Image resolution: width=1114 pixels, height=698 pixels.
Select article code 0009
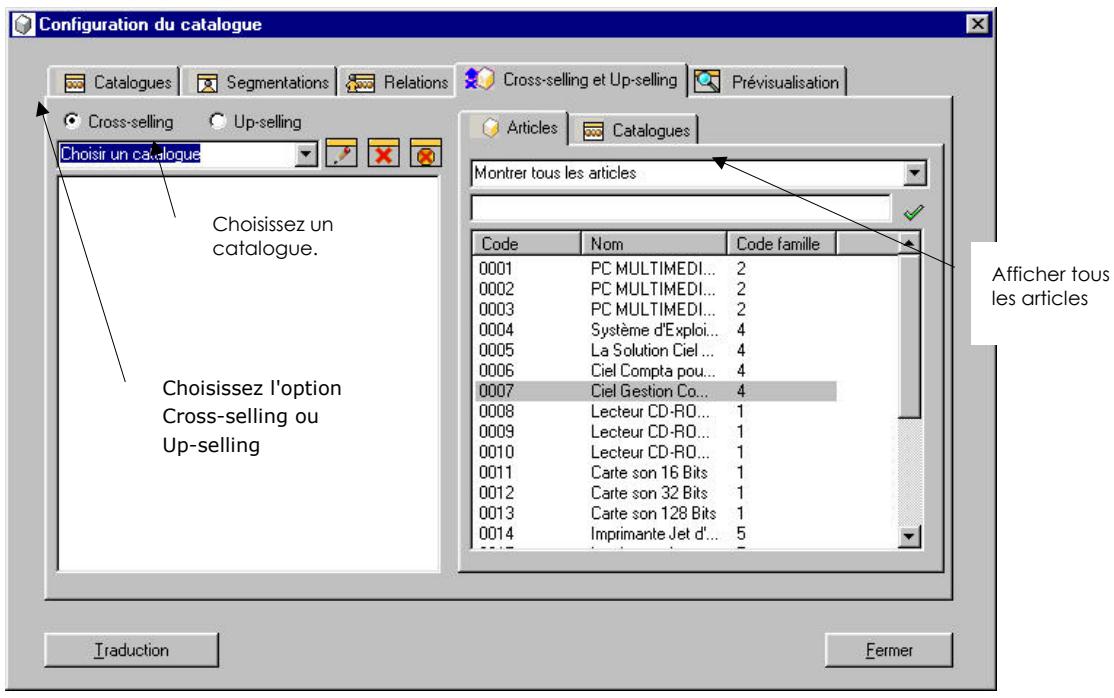click(655, 432)
